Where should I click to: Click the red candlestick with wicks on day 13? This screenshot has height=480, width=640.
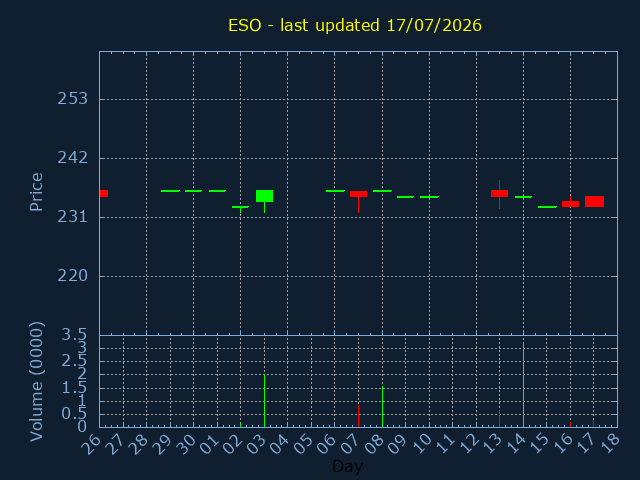pos(499,193)
